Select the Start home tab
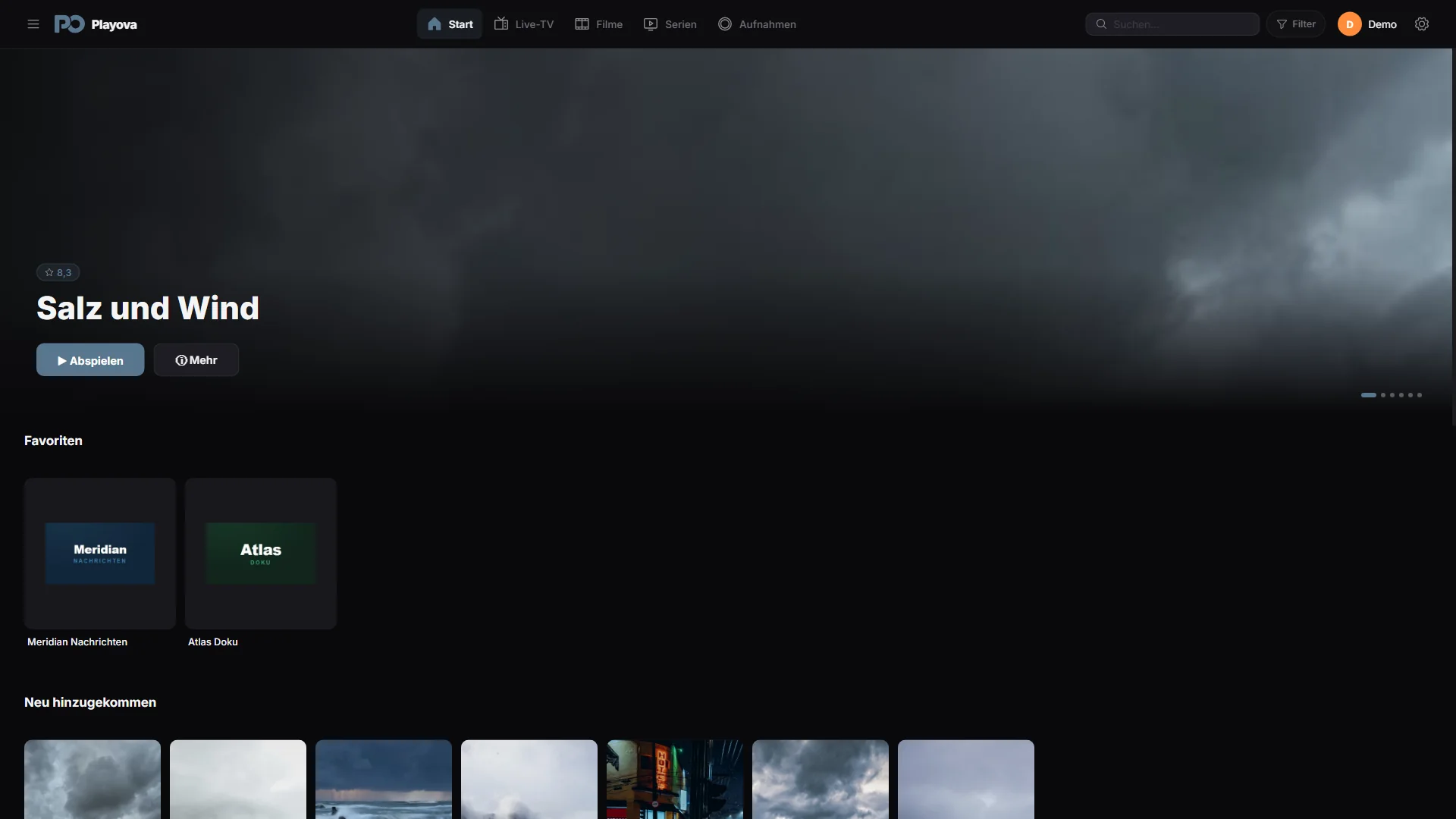The image size is (1456, 819). pos(450,24)
